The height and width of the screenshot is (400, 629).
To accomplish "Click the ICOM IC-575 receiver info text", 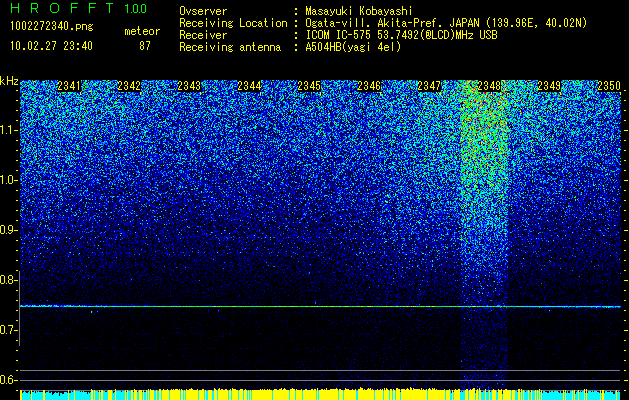I will [401, 35].
